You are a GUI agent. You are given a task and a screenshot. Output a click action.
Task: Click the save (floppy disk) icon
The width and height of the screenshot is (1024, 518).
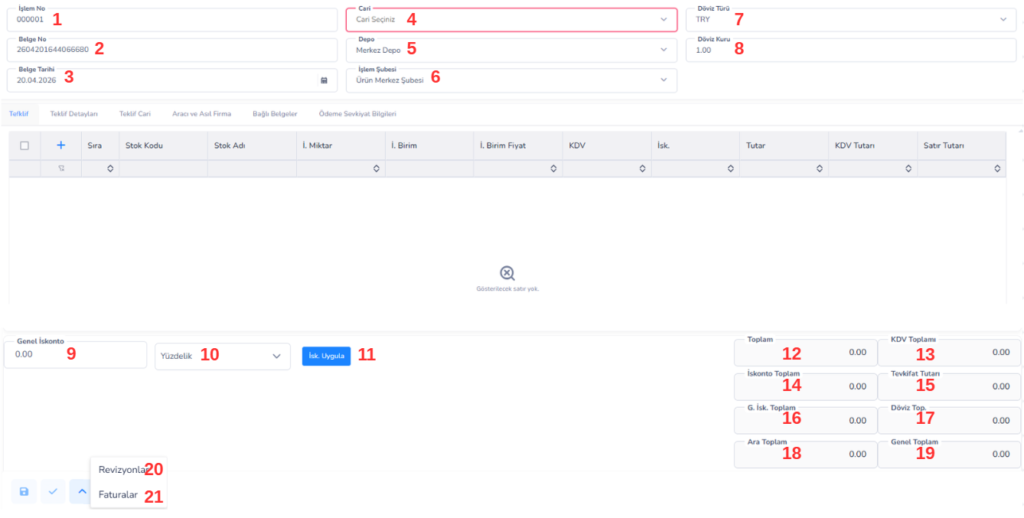click(x=24, y=492)
